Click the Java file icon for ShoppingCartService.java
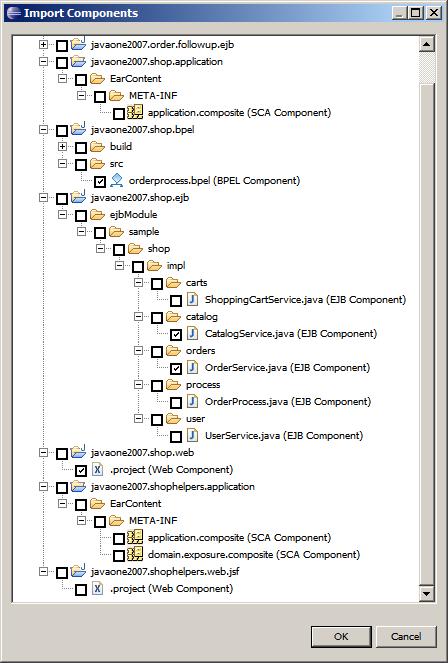This screenshot has width=448, height=663. 192,300
